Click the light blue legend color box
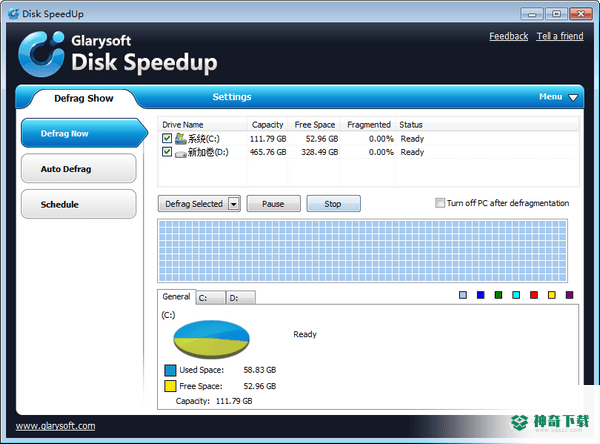600x444 pixels. 463,295
